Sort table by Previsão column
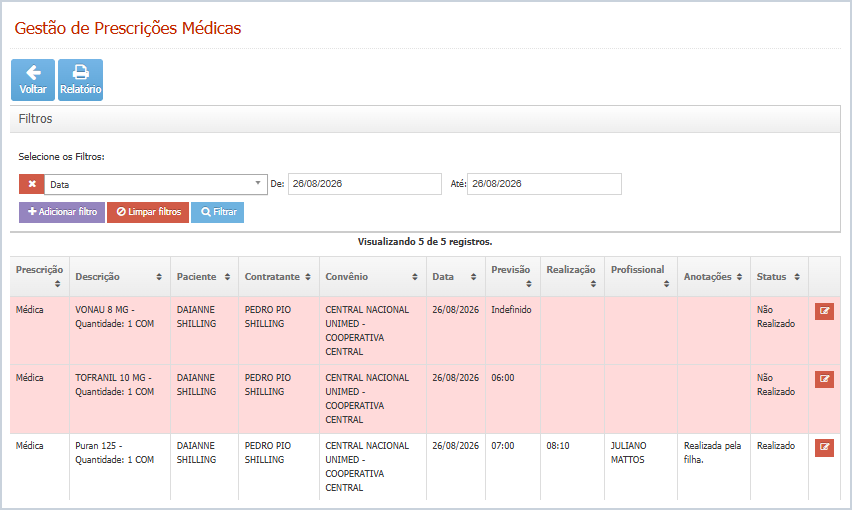Screen dimensions: 852x510 [513, 276]
